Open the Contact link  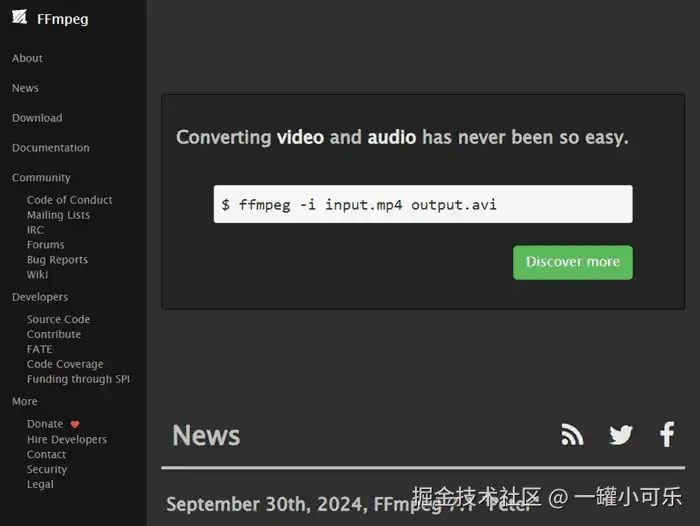pos(46,454)
